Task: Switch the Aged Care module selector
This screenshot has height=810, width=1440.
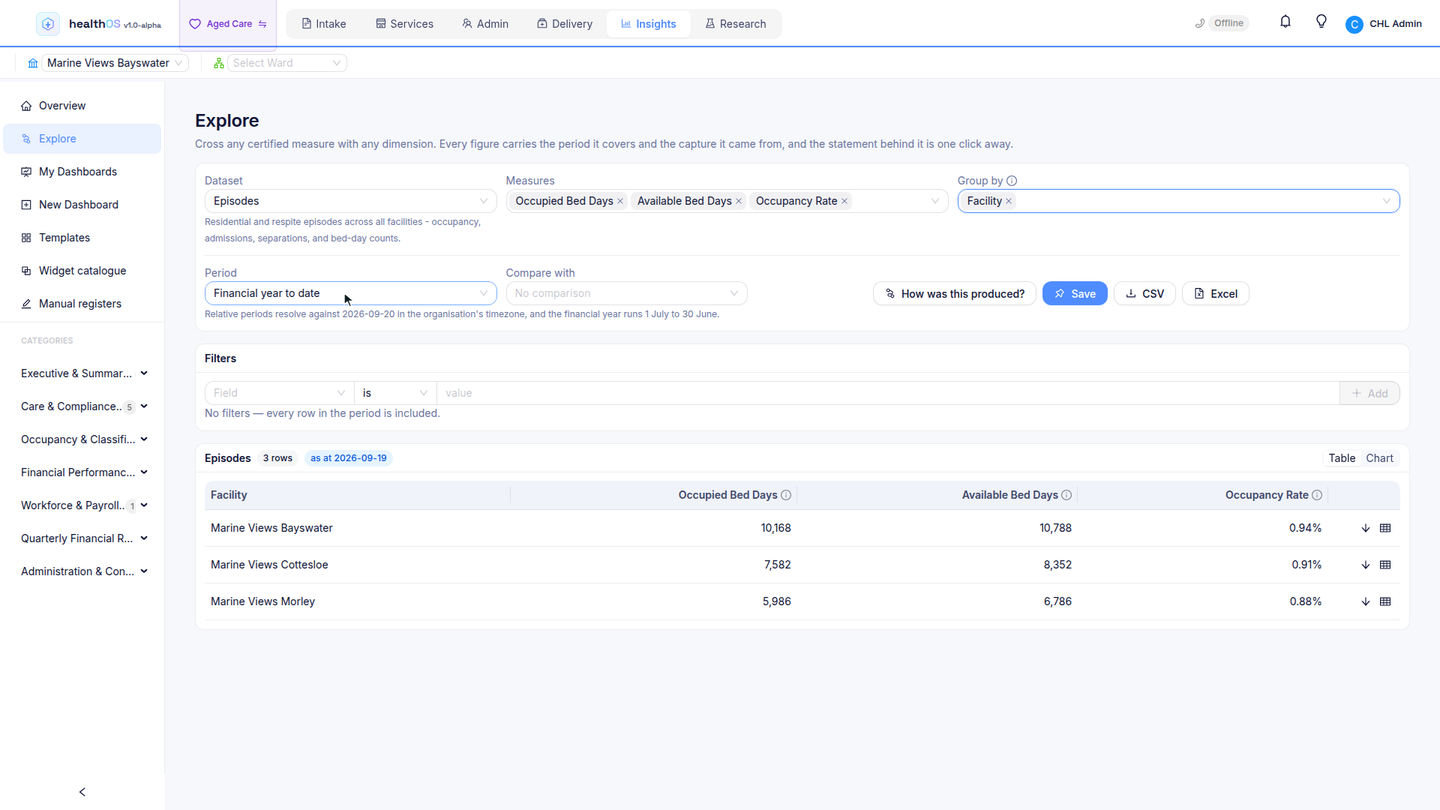Action: (x=228, y=24)
